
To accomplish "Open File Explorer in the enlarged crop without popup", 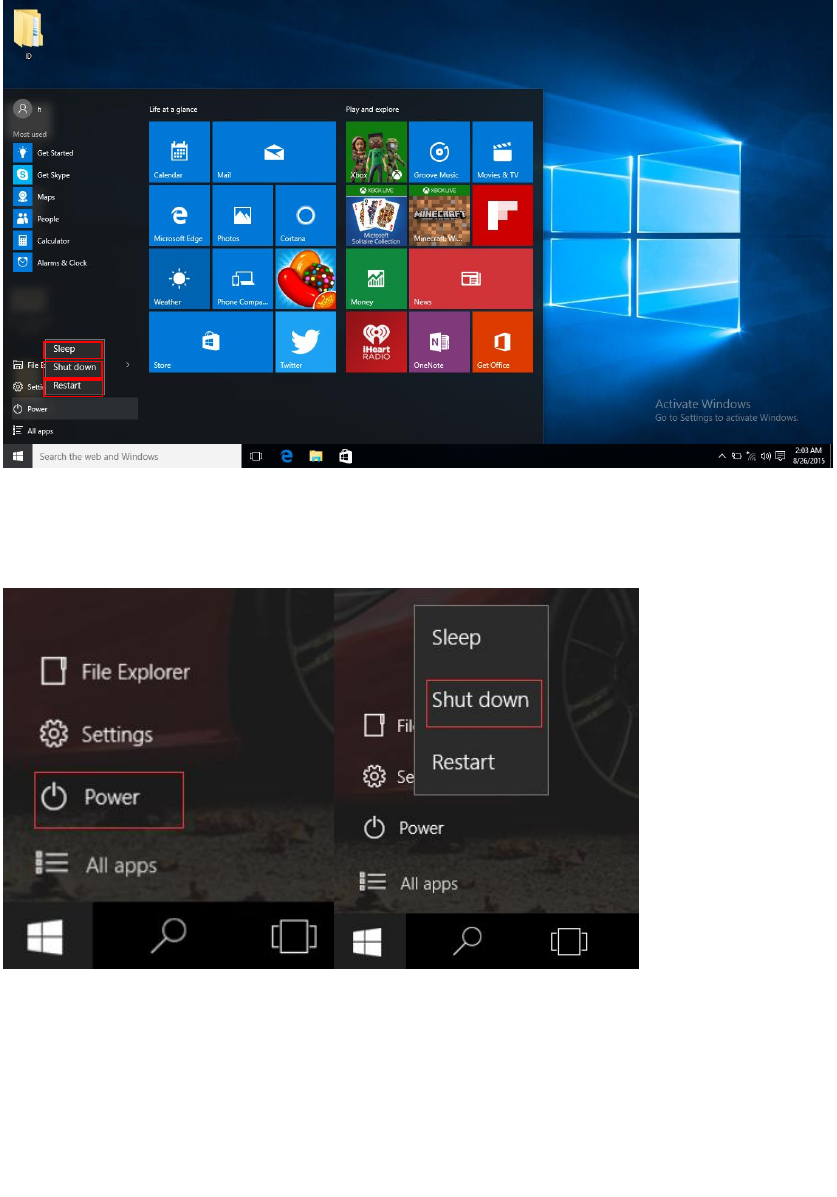I will (115, 672).
